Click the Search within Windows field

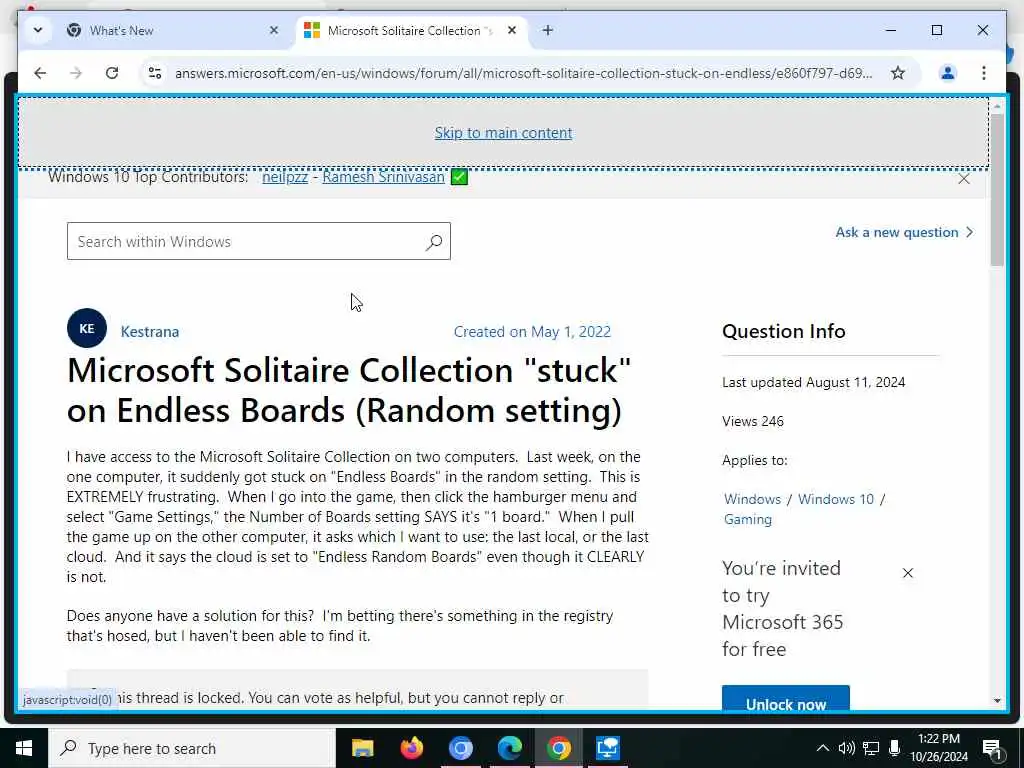(259, 241)
